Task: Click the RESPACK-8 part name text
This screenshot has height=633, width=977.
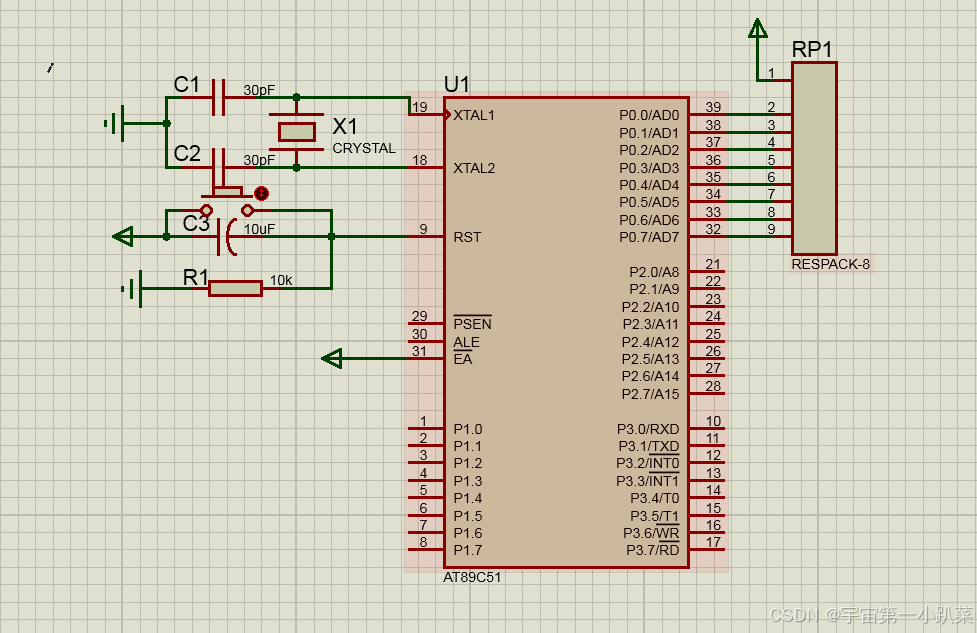Action: (831, 264)
